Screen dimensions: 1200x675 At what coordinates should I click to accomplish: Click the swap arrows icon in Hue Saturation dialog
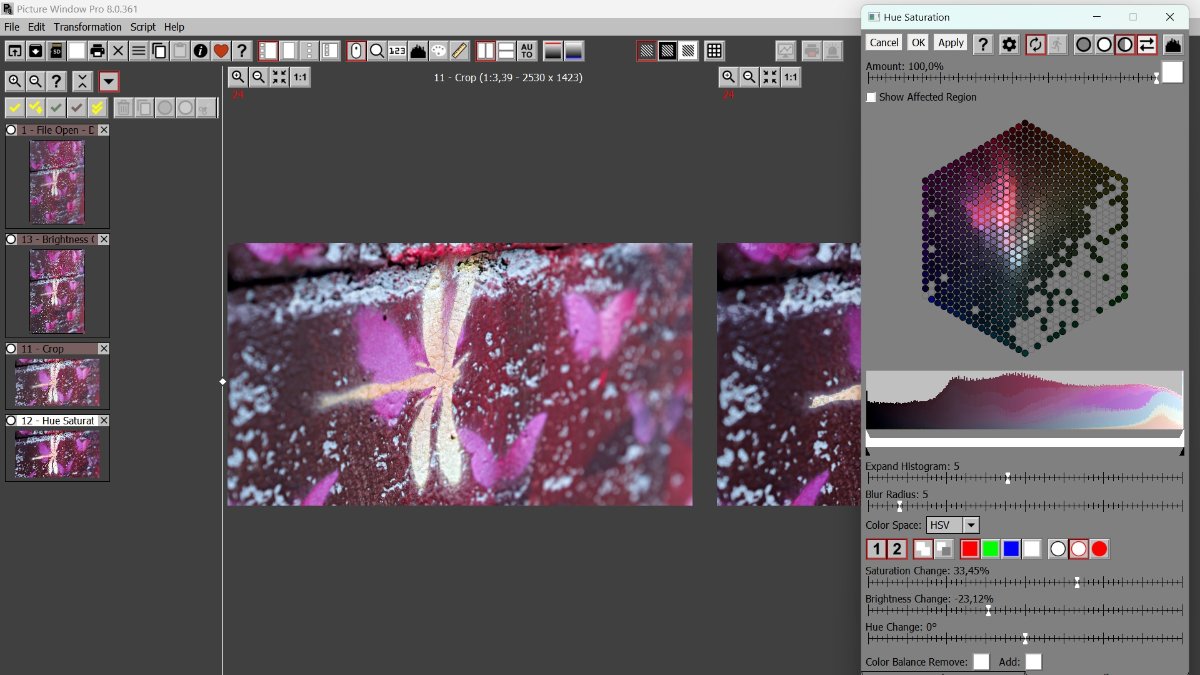pyautogui.click(x=1147, y=44)
